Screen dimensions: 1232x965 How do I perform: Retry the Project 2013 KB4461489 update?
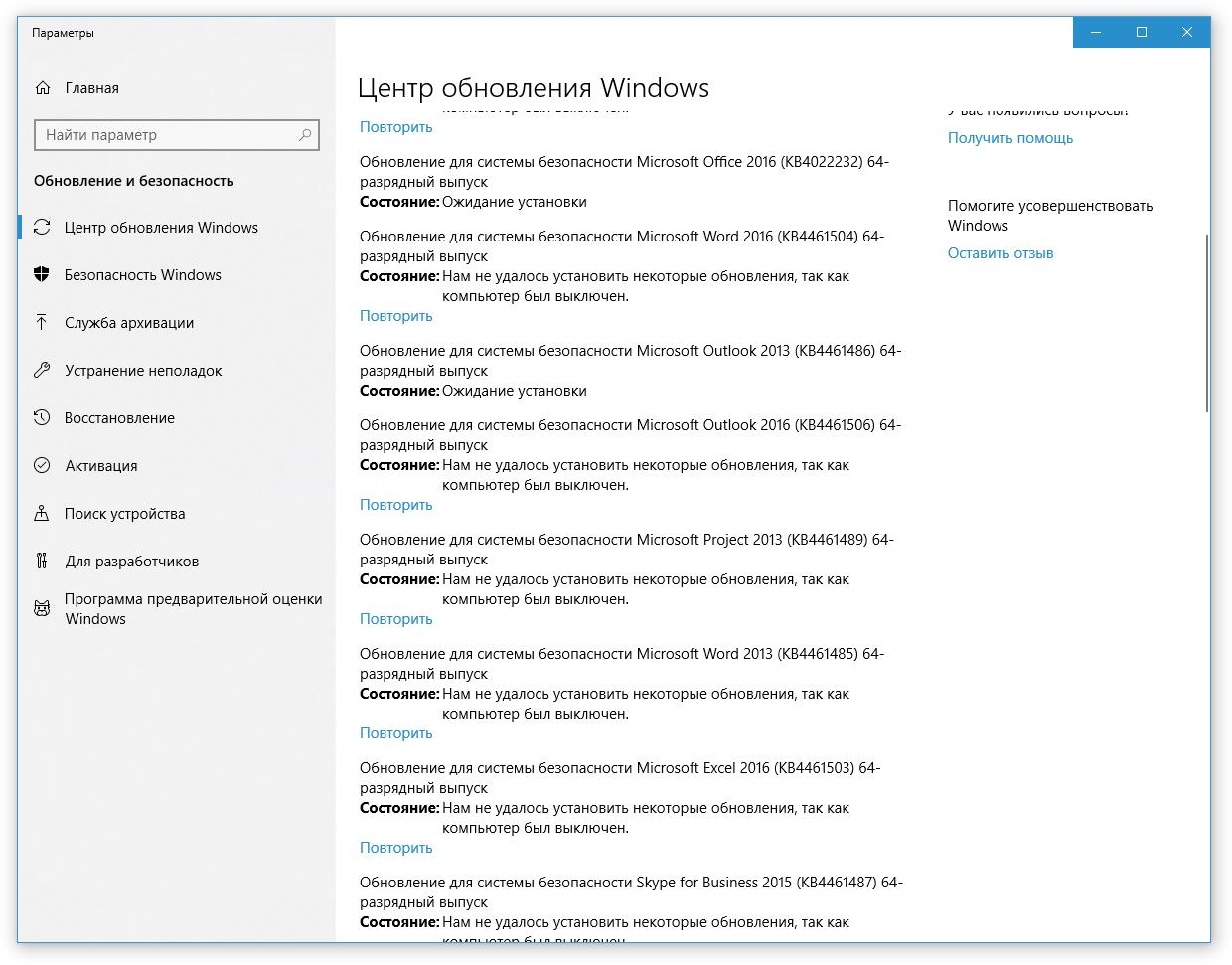[x=396, y=619]
